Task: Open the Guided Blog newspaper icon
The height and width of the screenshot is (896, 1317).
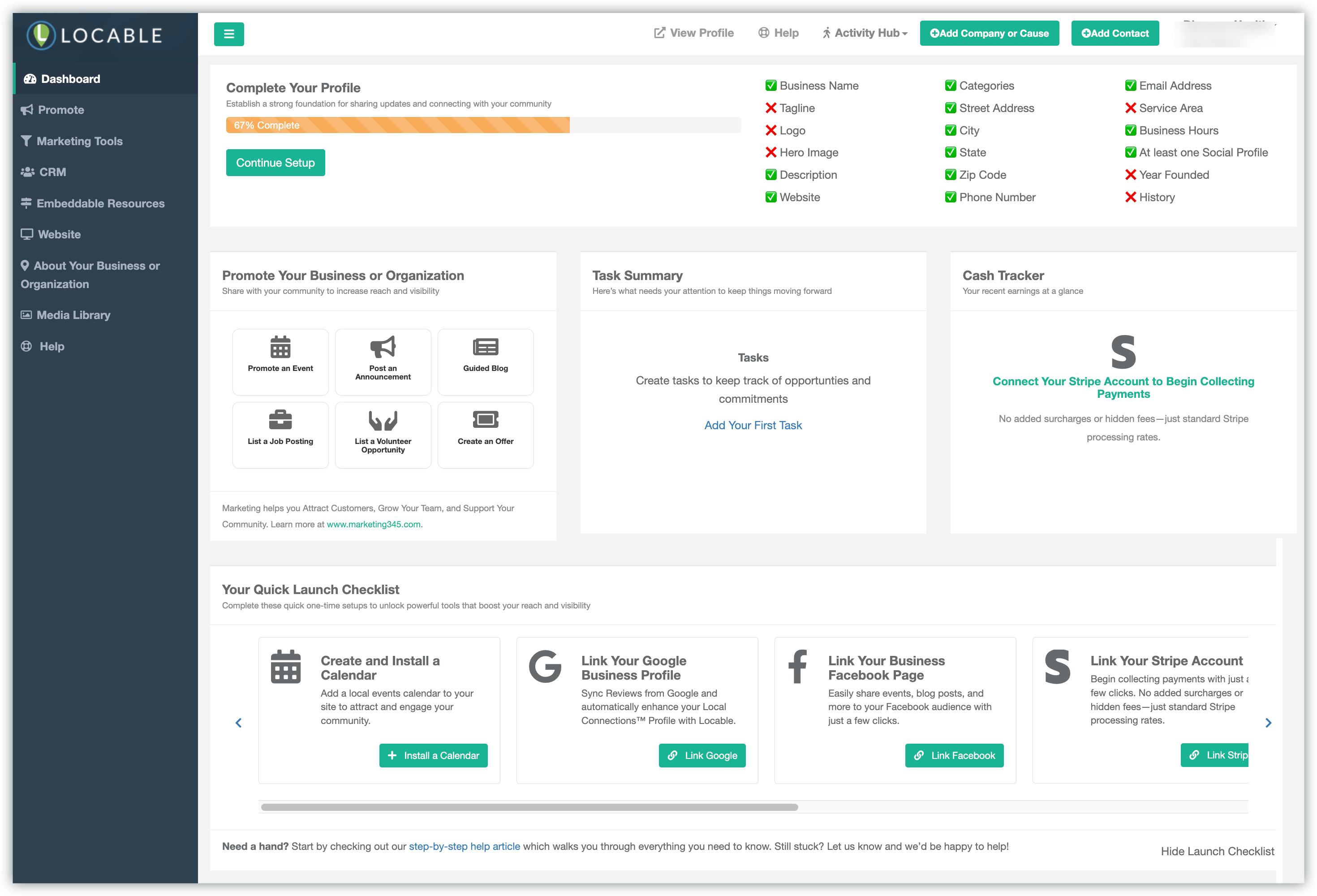Action: coord(485,347)
